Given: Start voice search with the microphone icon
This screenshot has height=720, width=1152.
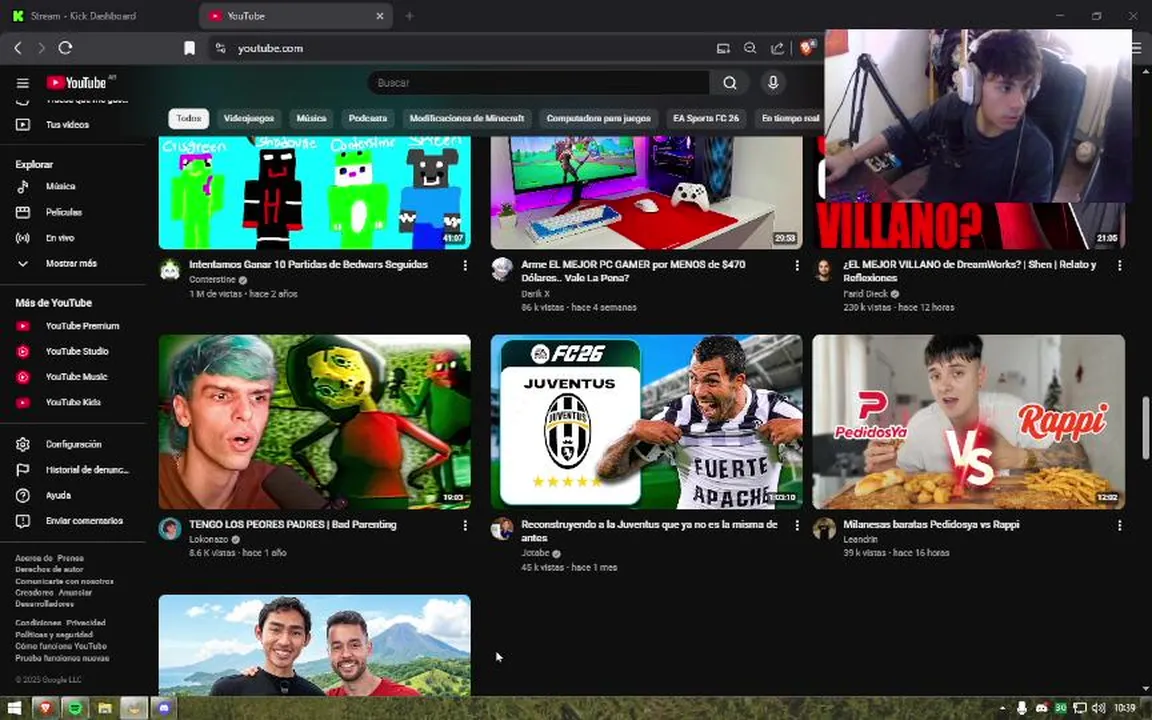Looking at the screenshot, I should 772,83.
